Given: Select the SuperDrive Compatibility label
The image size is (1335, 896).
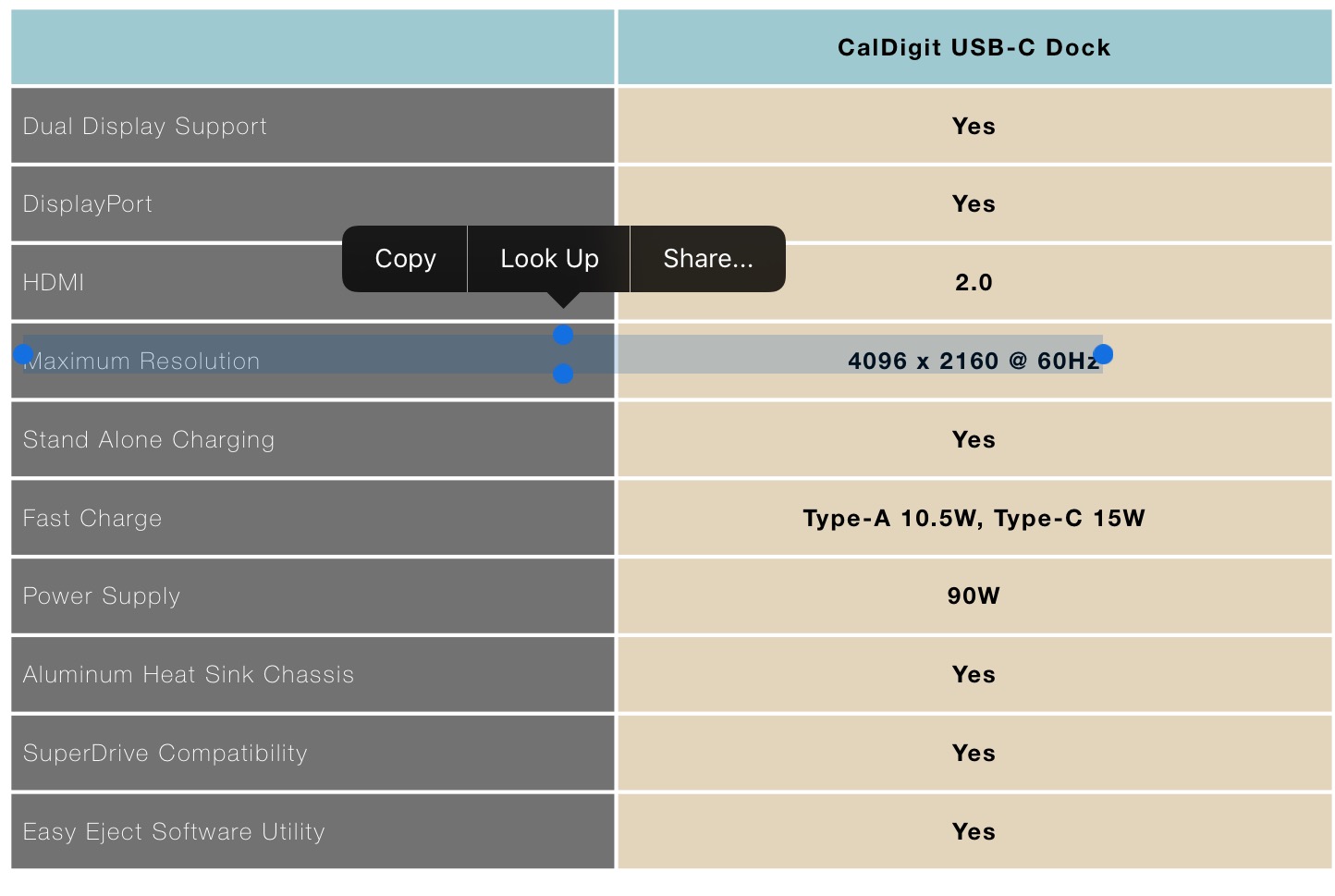Looking at the screenshot, I should (165, 754).
